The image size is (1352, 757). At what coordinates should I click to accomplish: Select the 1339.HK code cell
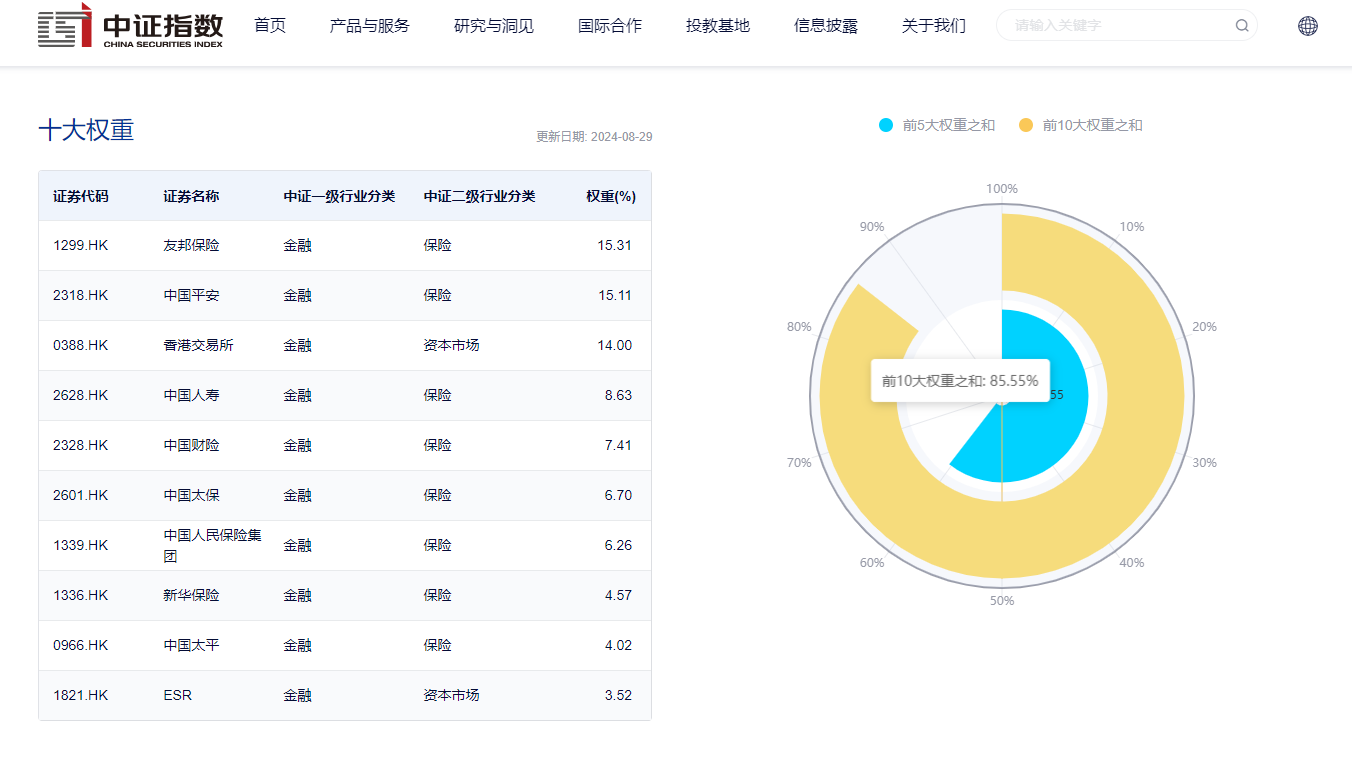coord(81,545)
